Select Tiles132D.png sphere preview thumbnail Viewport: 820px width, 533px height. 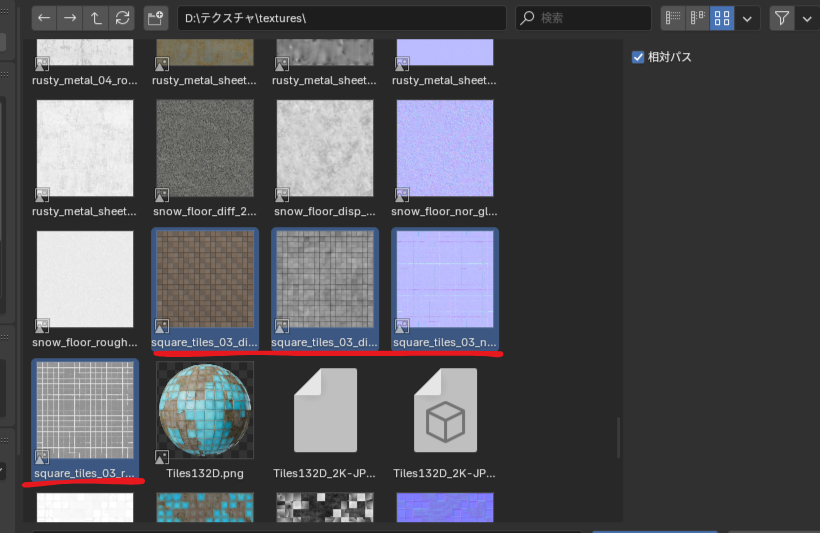[x=205, y=410]
